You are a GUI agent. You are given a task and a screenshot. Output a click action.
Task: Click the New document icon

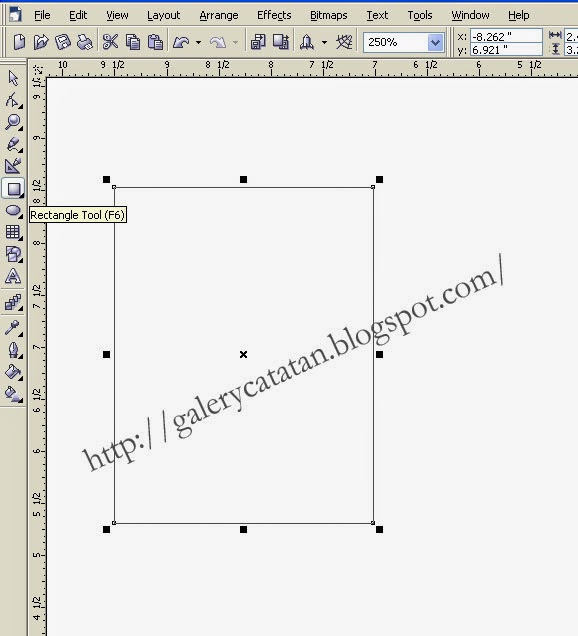tap(19, 42)
